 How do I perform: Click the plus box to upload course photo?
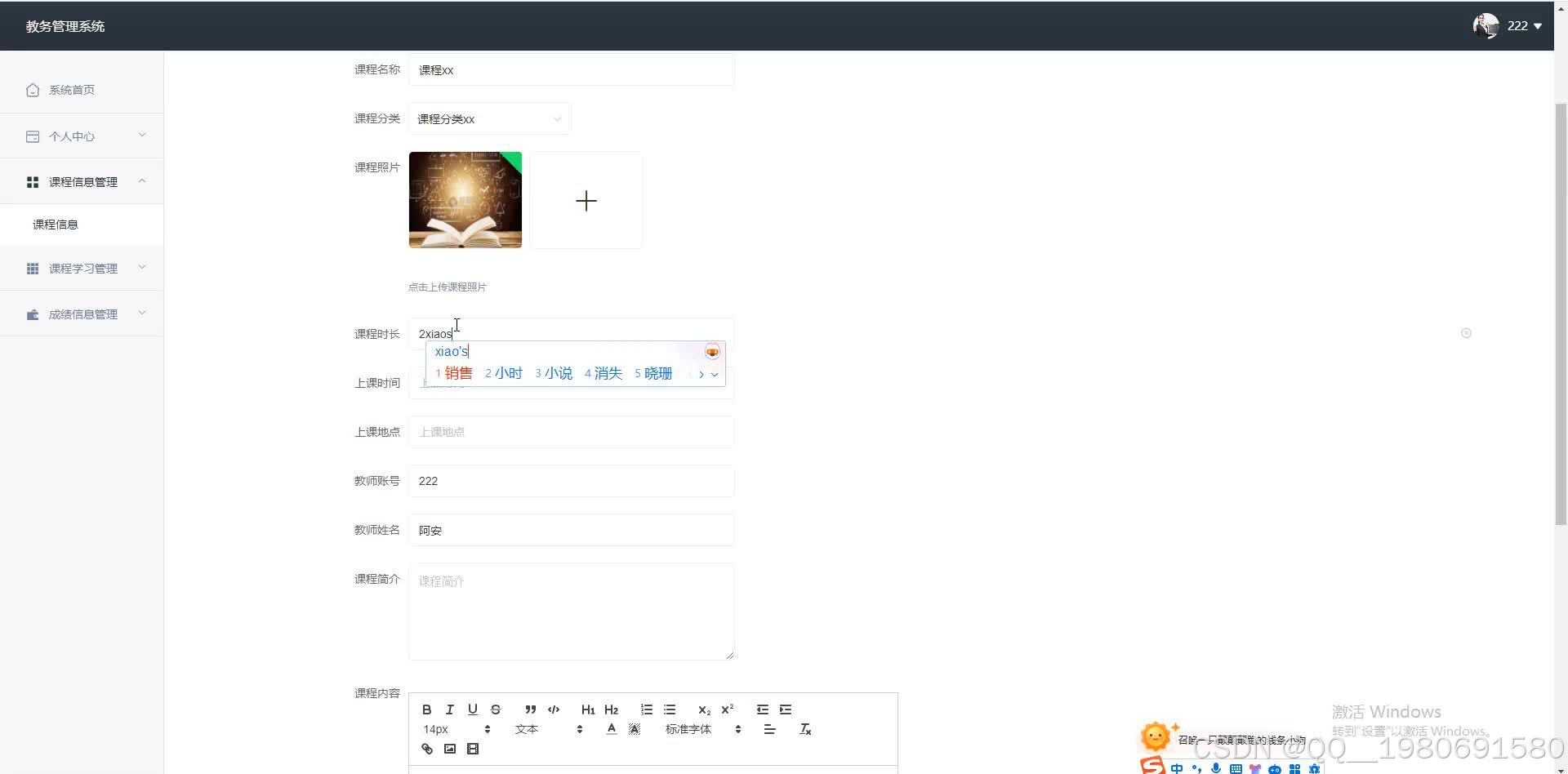point(586,200)
